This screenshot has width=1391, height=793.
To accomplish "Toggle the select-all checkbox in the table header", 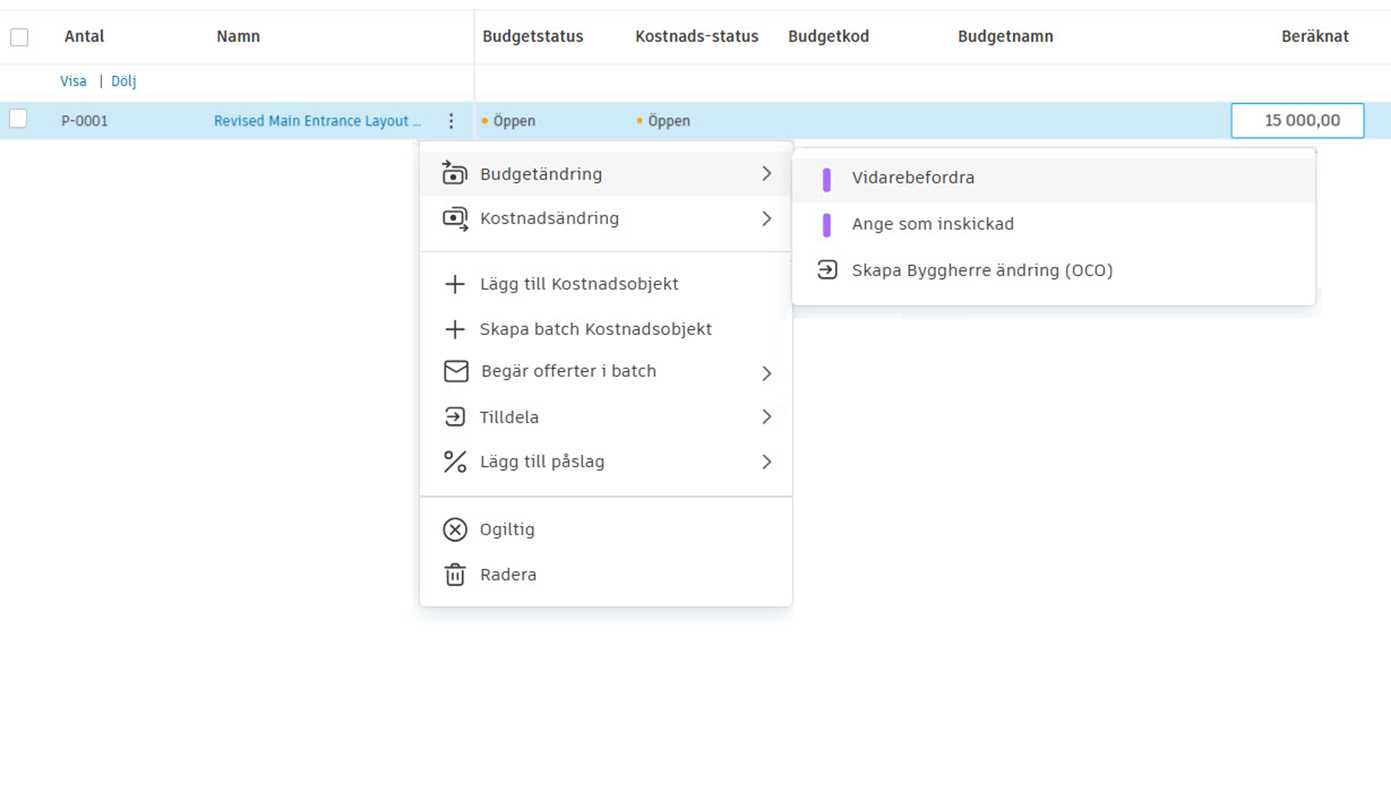I will point(19,37).
